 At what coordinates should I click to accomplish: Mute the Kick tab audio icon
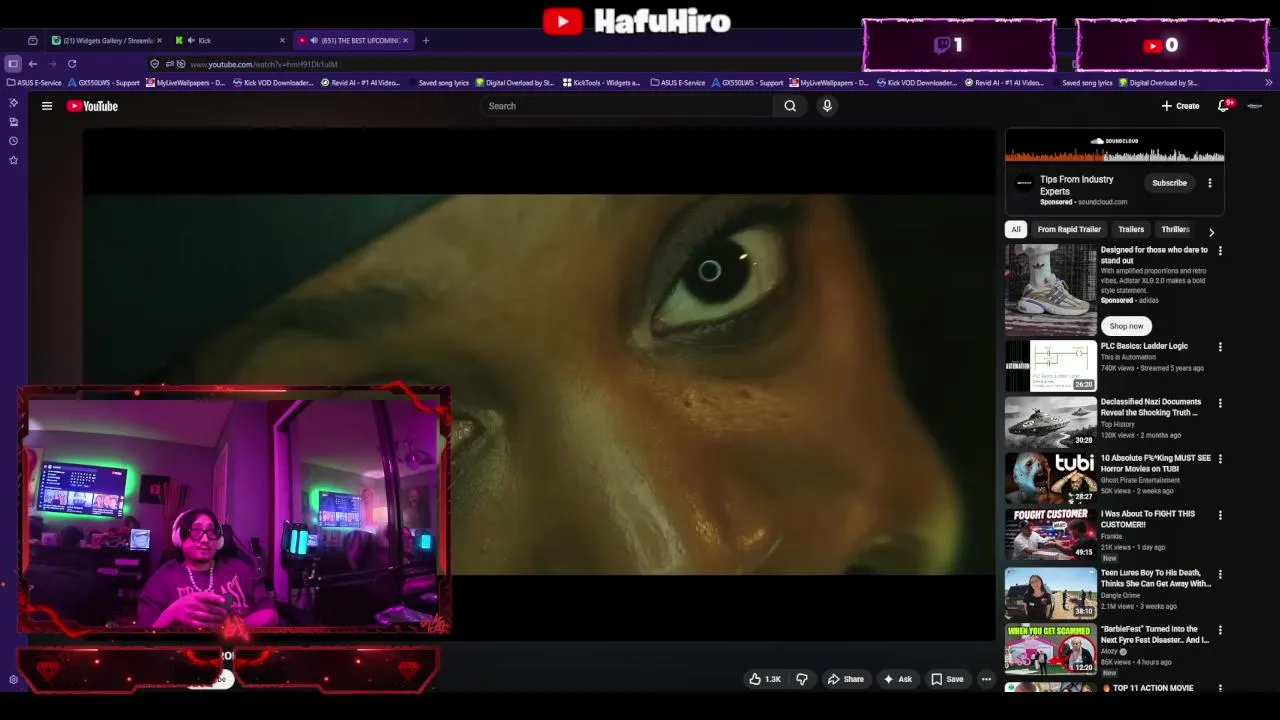tap(191, 41)
